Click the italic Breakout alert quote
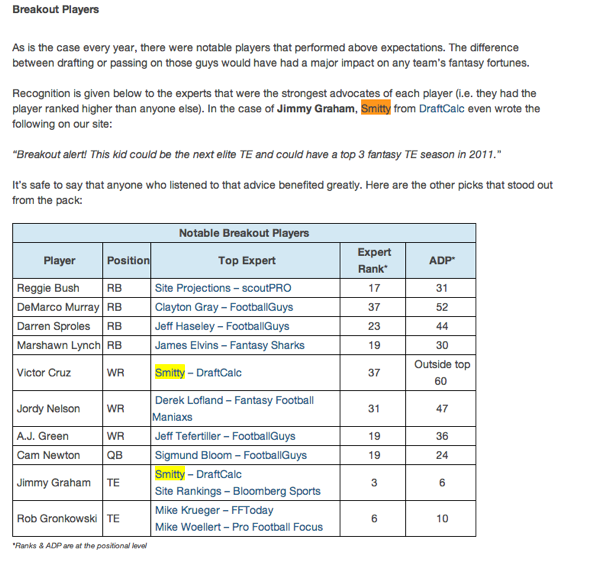The height and width of the screenshot is (569, 600). tap(257, 155)
